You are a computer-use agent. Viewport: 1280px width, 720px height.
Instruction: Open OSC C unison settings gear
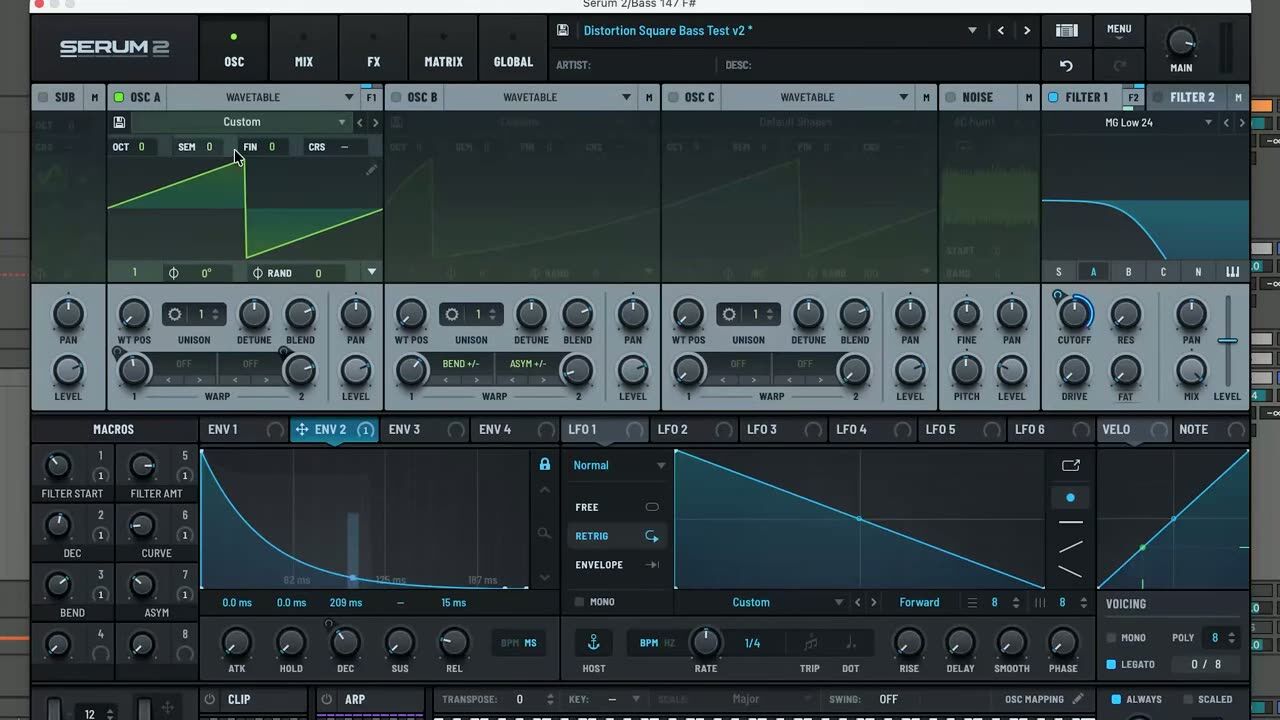pos(729,314)
